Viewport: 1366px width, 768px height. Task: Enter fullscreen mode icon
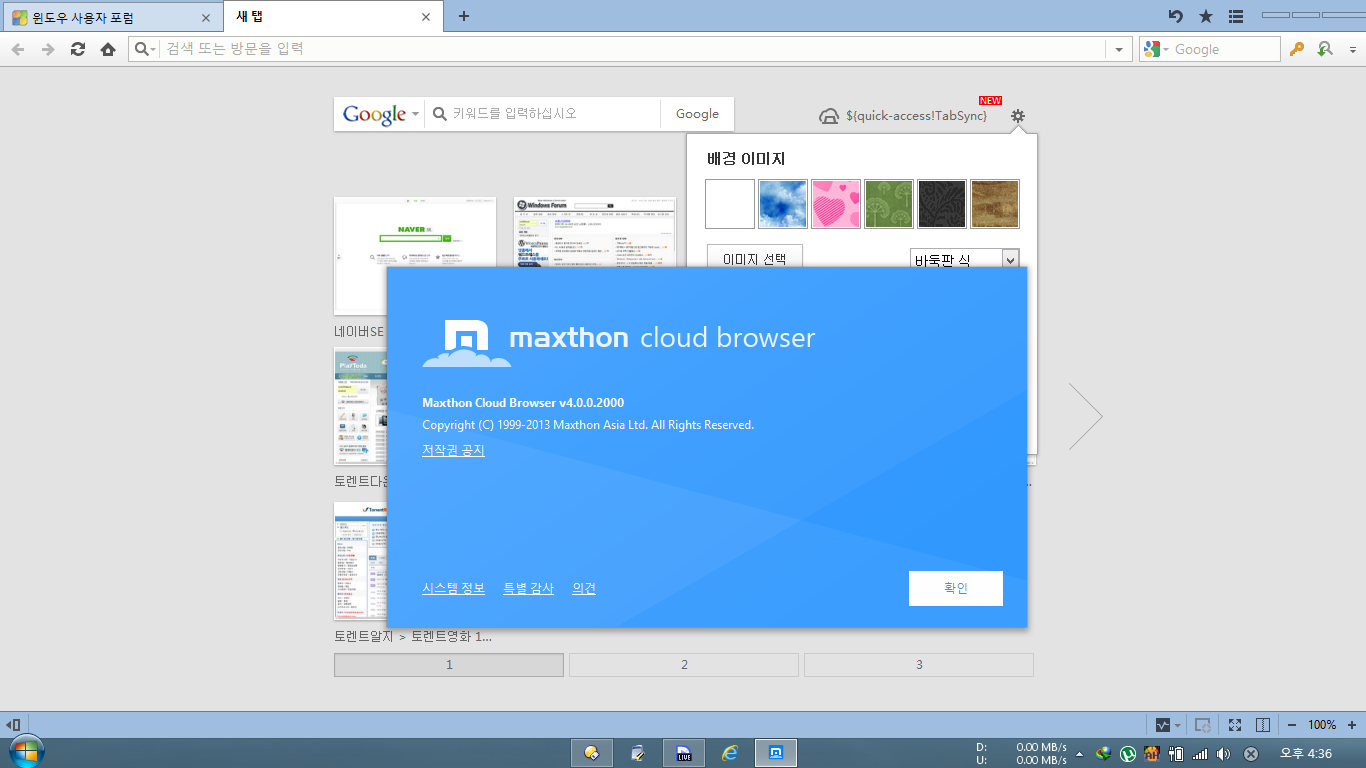pyautogui.click(x=1235, y=724)
